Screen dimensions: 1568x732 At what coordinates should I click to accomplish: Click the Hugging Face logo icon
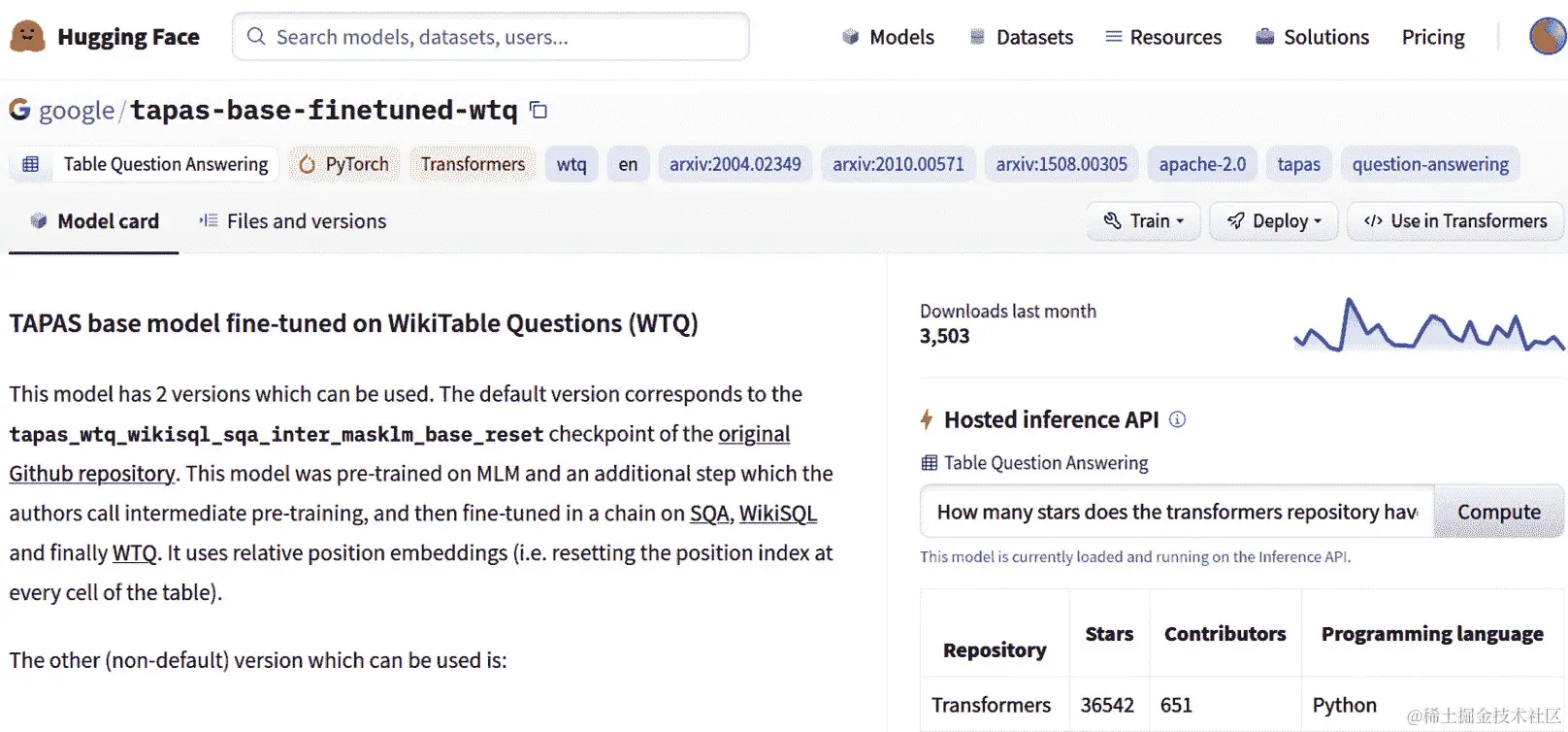[x=27, y=37]
